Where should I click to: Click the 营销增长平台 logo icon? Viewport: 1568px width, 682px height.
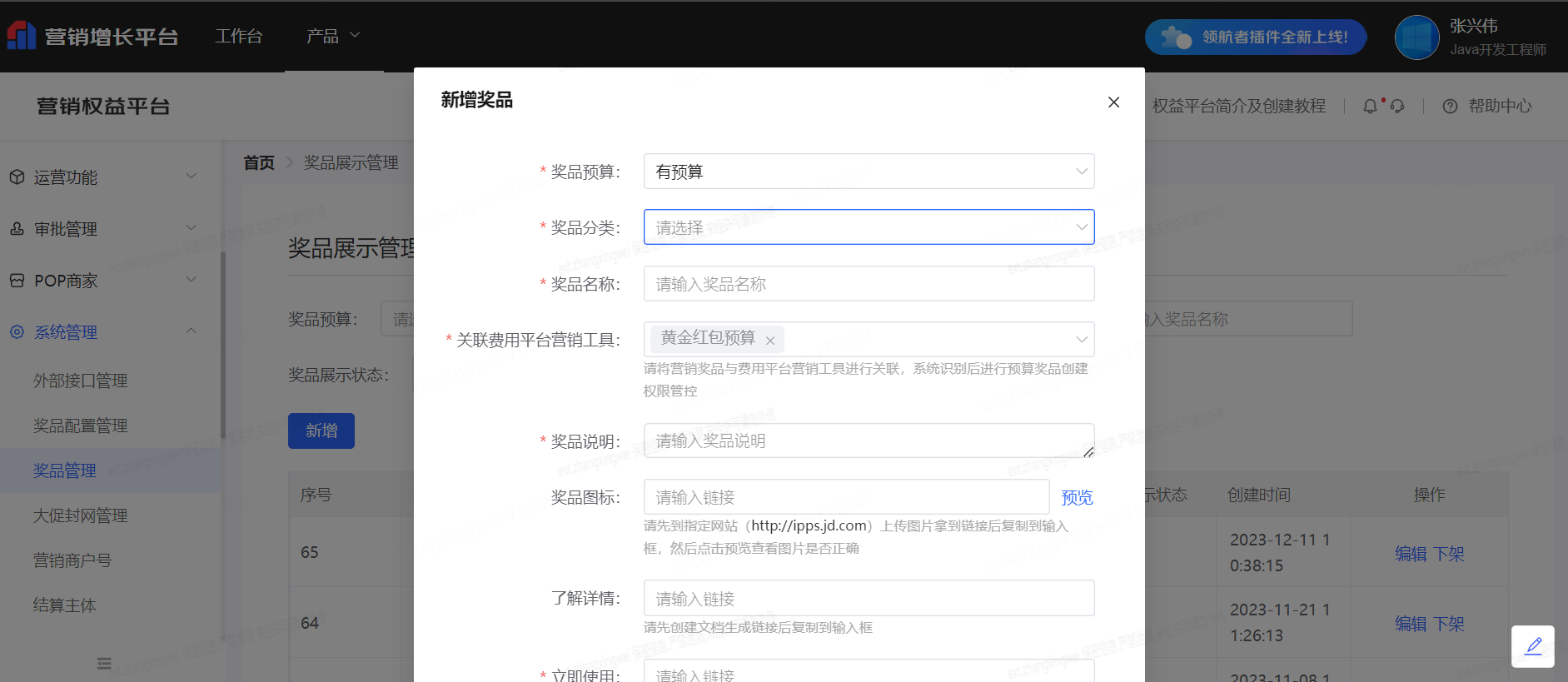[22, 36]
